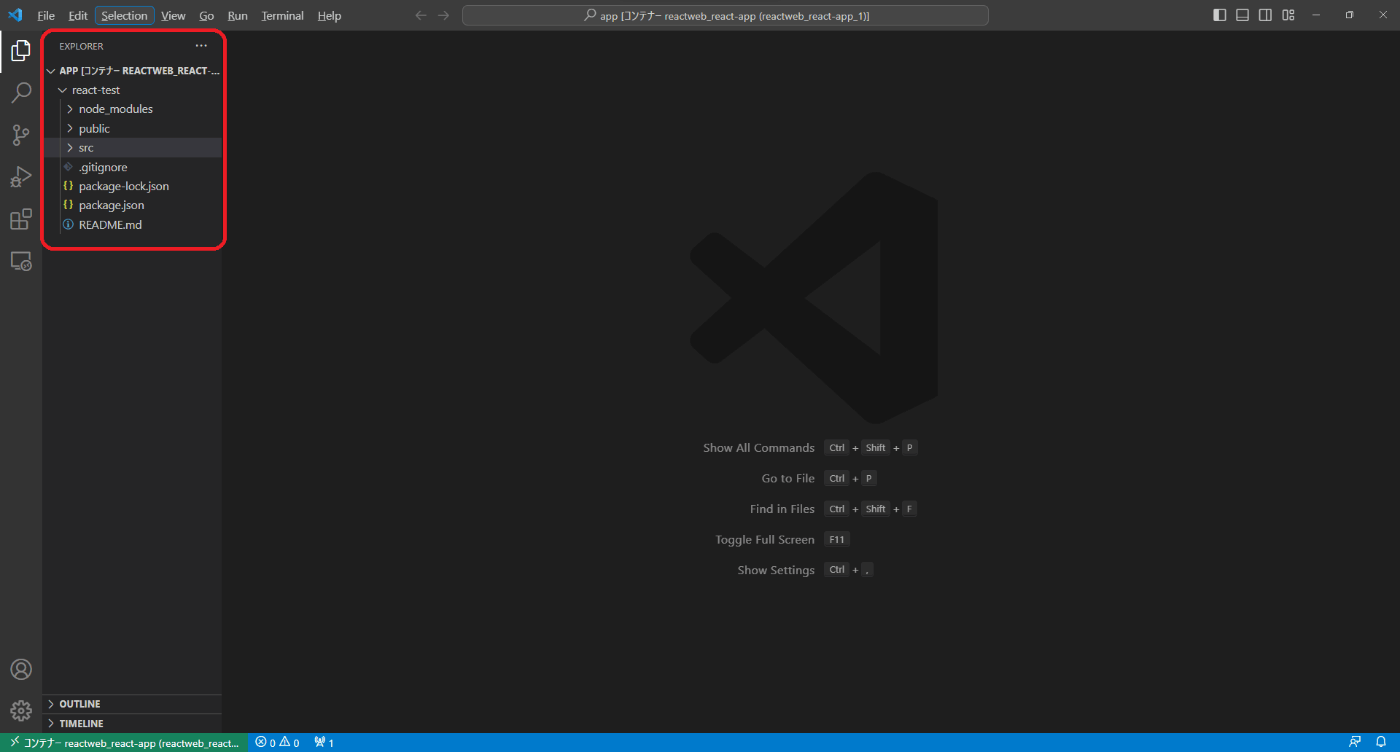
Task: Click the remote container indicator in status bar
Action: (124, 743)
